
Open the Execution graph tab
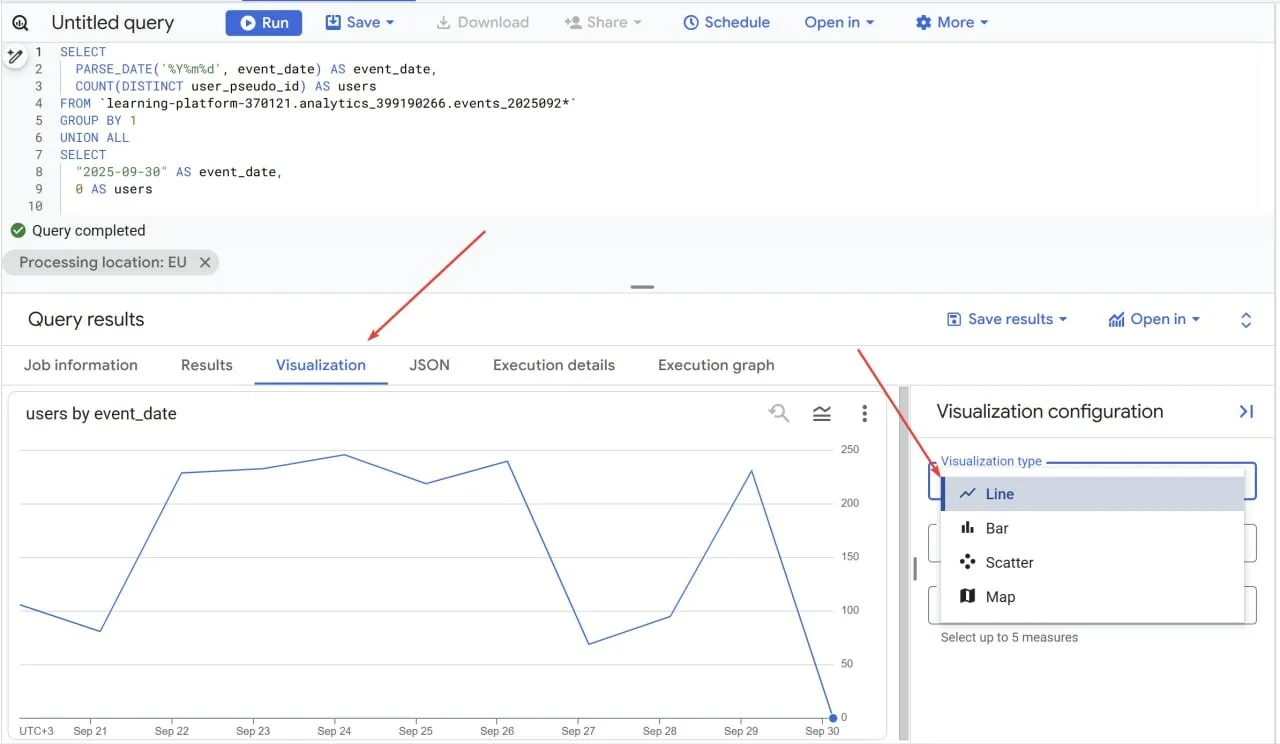pyautogui.click(x=716, y=365)
